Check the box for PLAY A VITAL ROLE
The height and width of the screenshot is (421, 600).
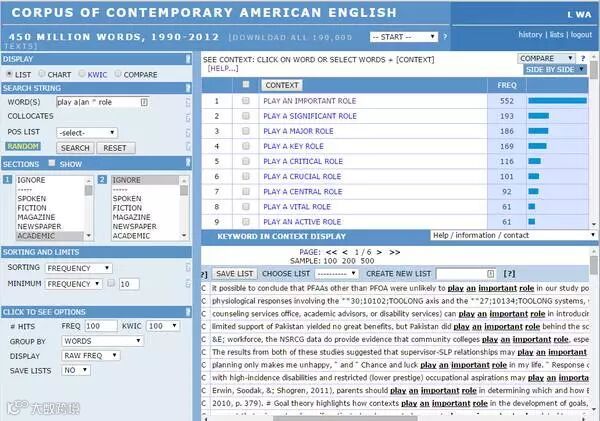[246, 207]
